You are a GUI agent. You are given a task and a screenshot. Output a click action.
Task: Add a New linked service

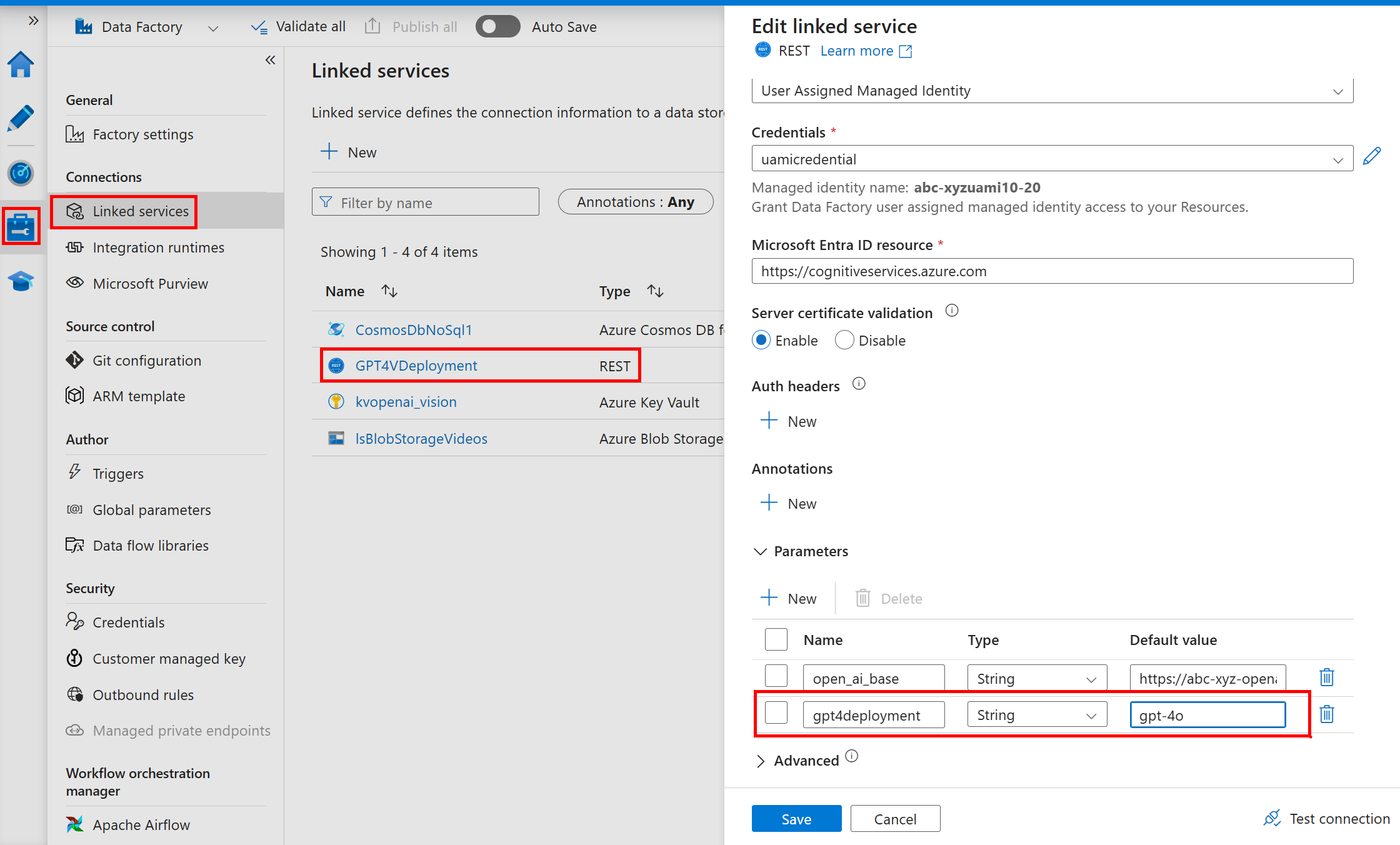coord(348,152)
